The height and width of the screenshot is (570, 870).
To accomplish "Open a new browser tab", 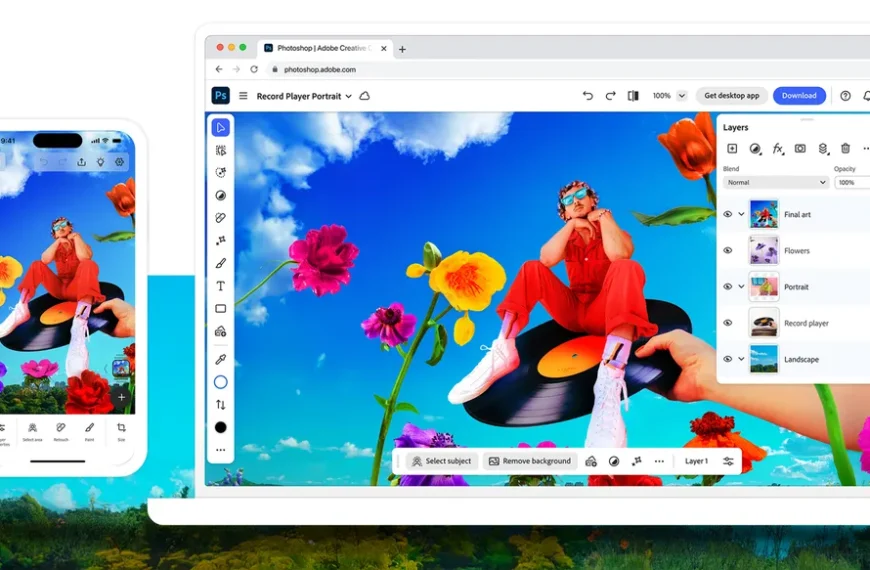I will [x=402, y=49].
